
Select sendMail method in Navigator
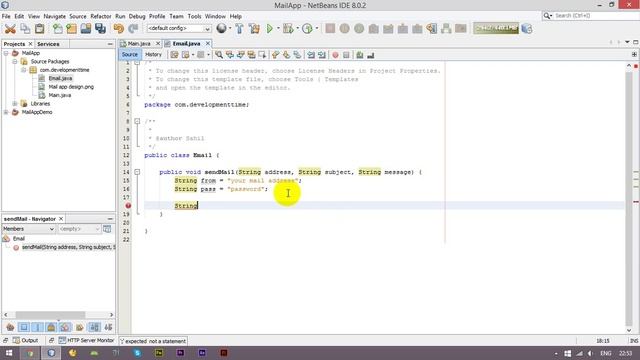(x=69, y=247)
